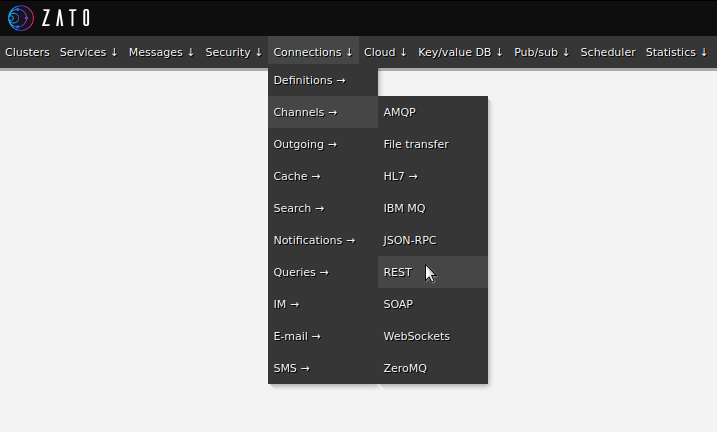Choose WebSockets from the Channels submenu
This screenshot has width=717, height=432.
[x=416, y=336]
